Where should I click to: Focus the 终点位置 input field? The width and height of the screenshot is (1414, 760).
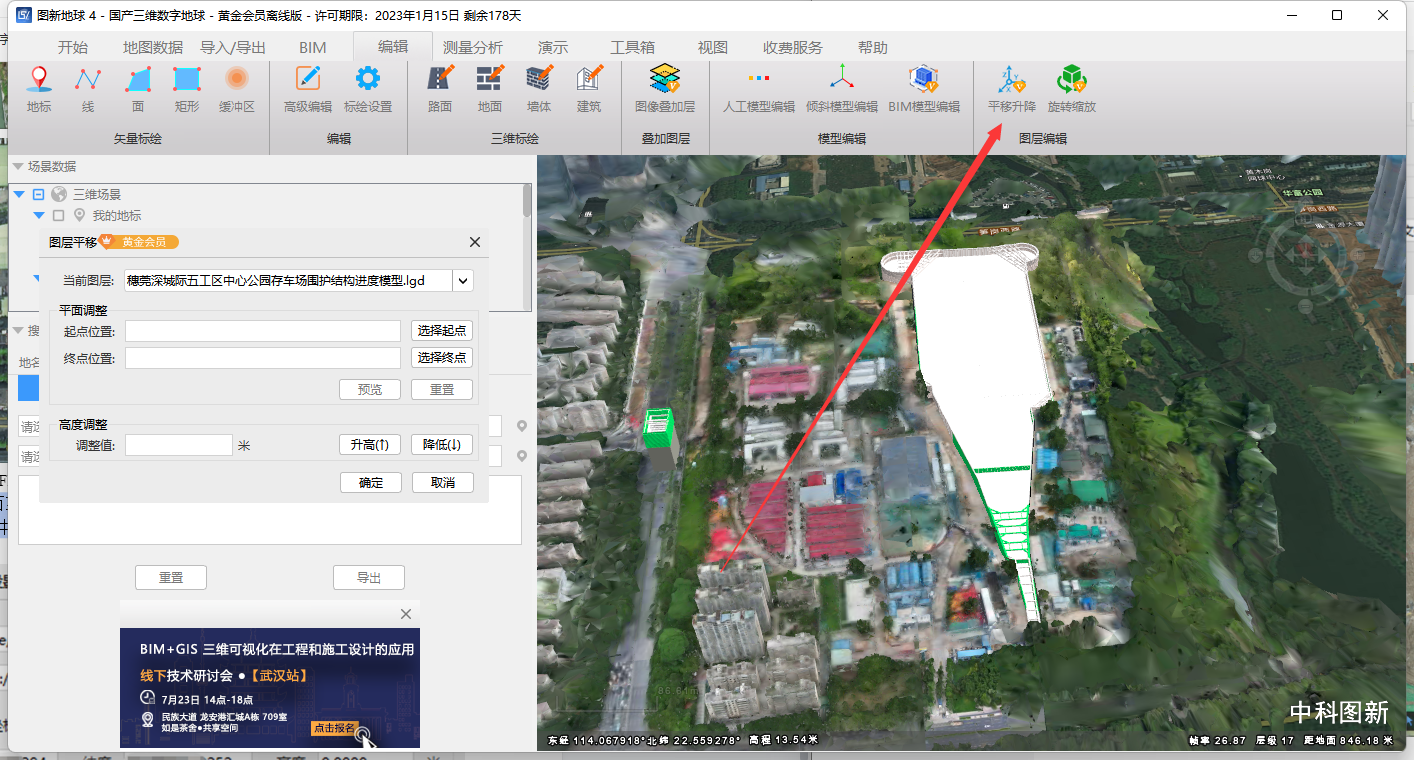click(263, 358)
